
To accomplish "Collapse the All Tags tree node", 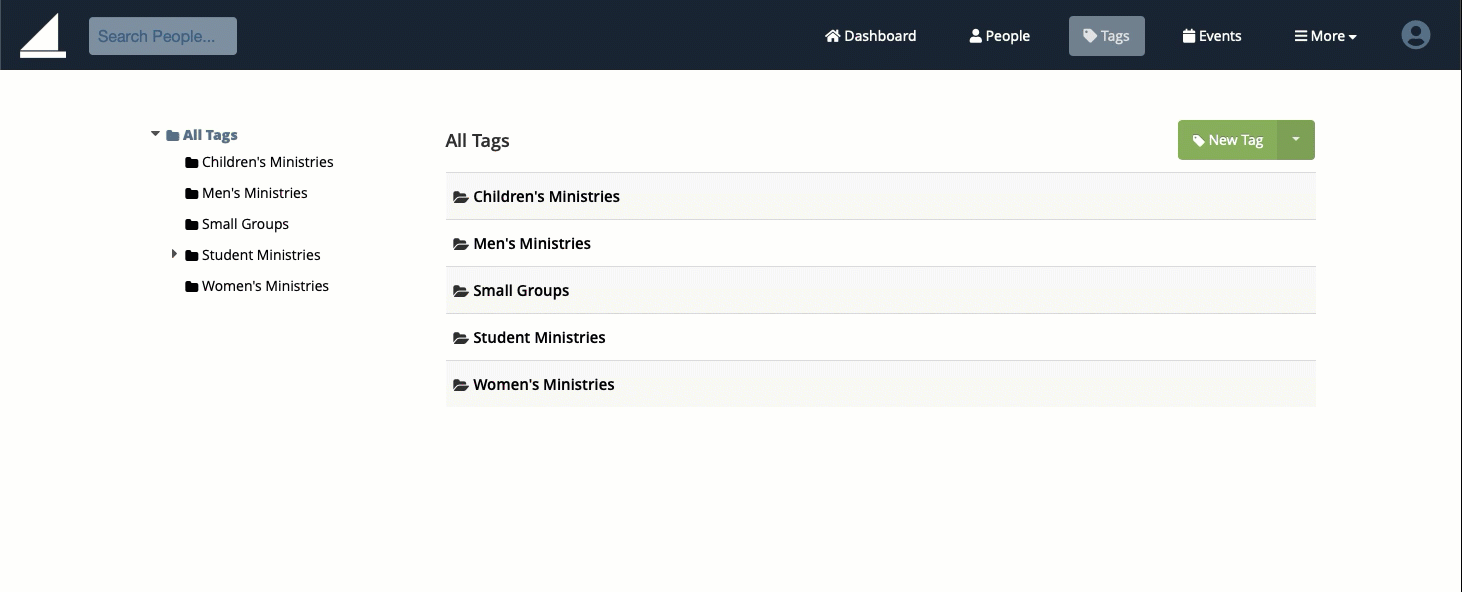I will (155, 133).
